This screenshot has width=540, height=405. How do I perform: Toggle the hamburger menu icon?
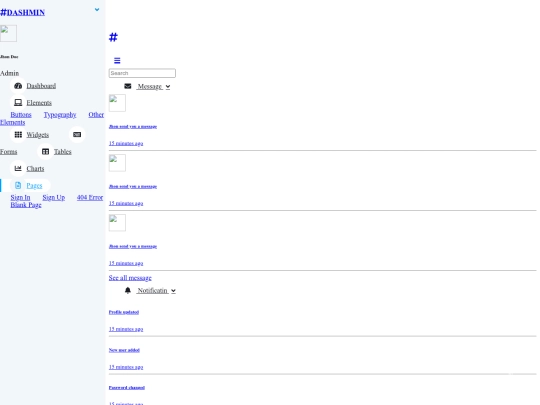[x=117, y=61]
